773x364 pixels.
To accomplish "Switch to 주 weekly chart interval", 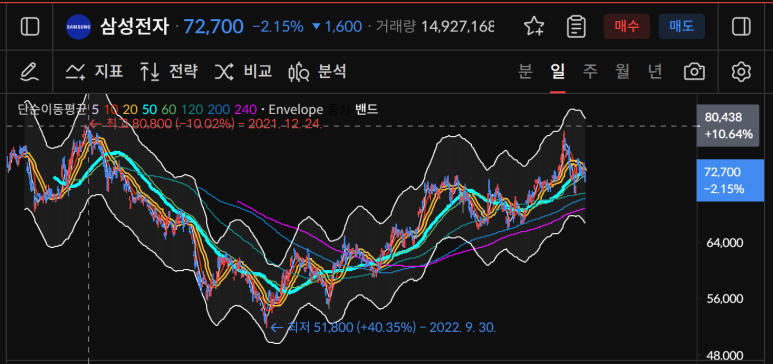I will pyautogui.click(x=590, y=72).
